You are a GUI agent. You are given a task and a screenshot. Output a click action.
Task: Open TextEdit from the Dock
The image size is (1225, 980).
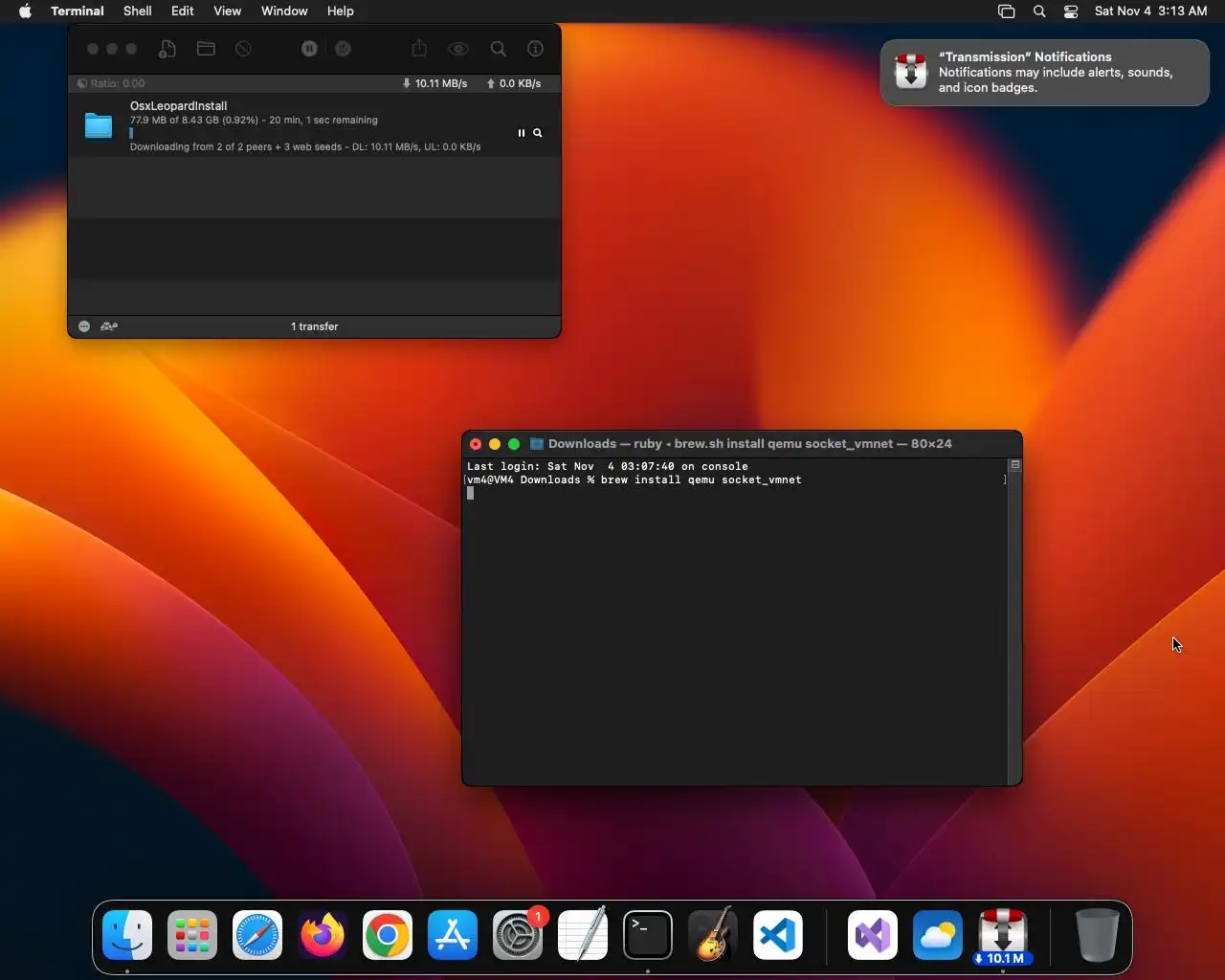(583, 935)
